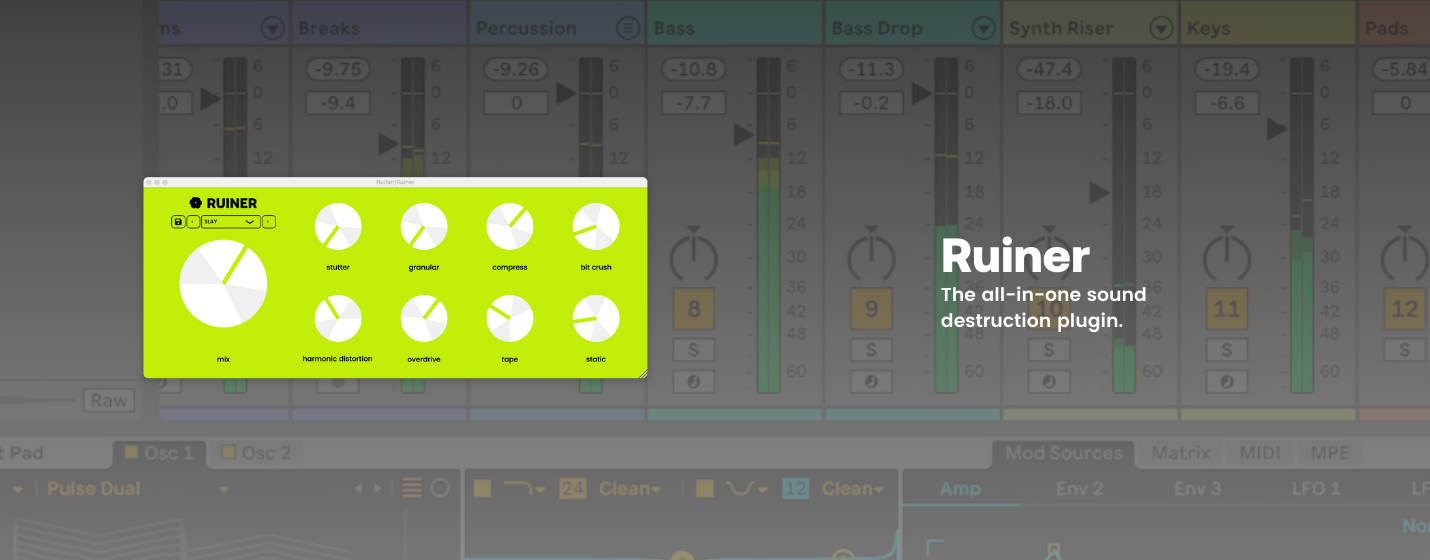Click the bit crush knob
Screen dimensions: 1430x560
596,227
